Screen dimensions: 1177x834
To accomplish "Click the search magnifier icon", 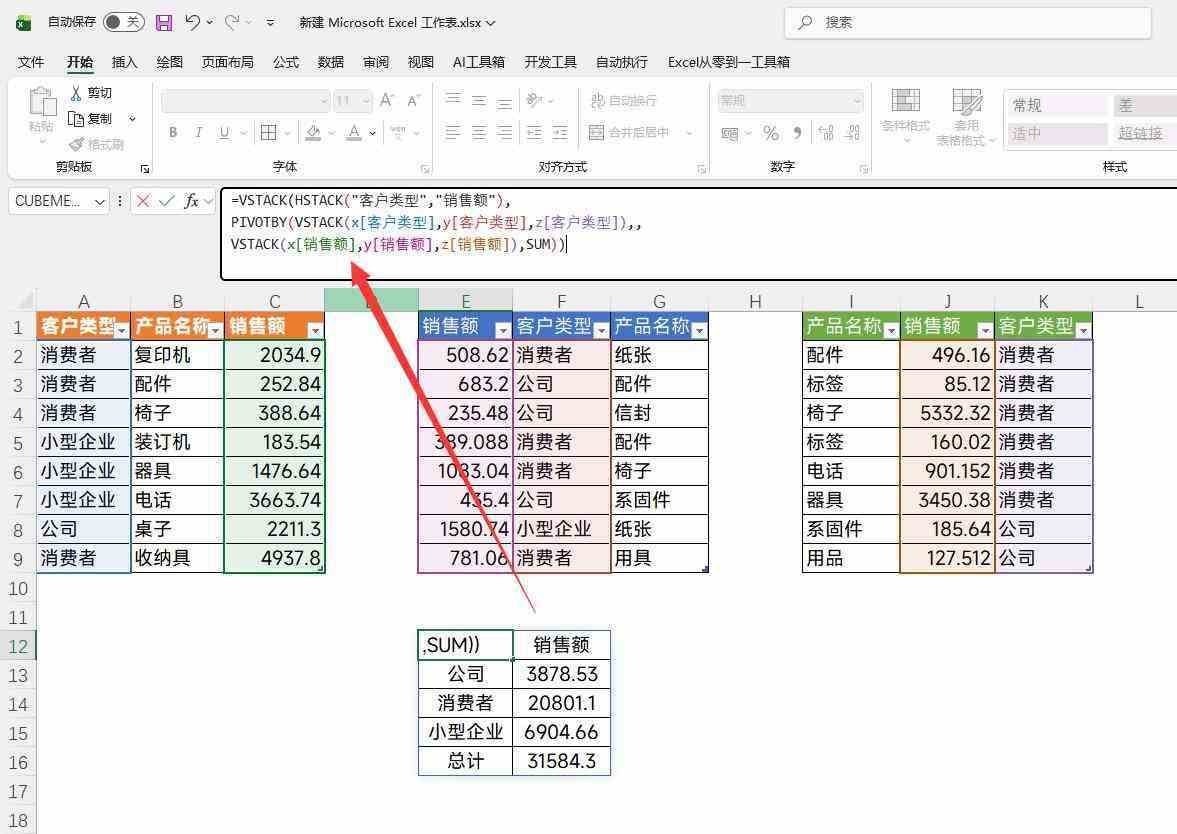I will 805,23.
